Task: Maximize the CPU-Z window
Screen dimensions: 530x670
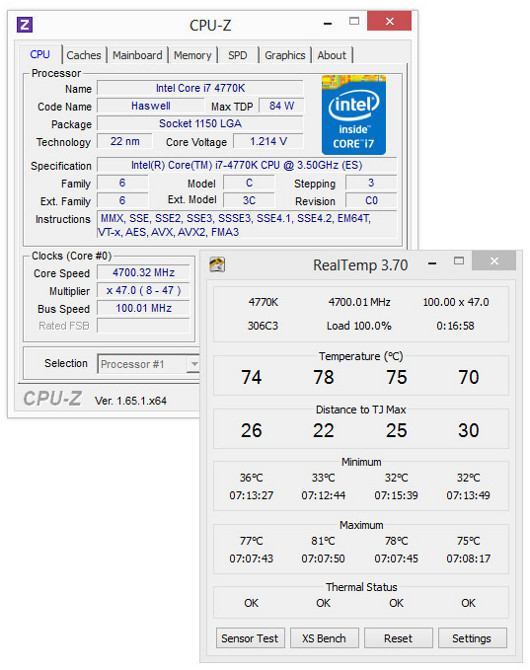Action: [x=354, y=21]
